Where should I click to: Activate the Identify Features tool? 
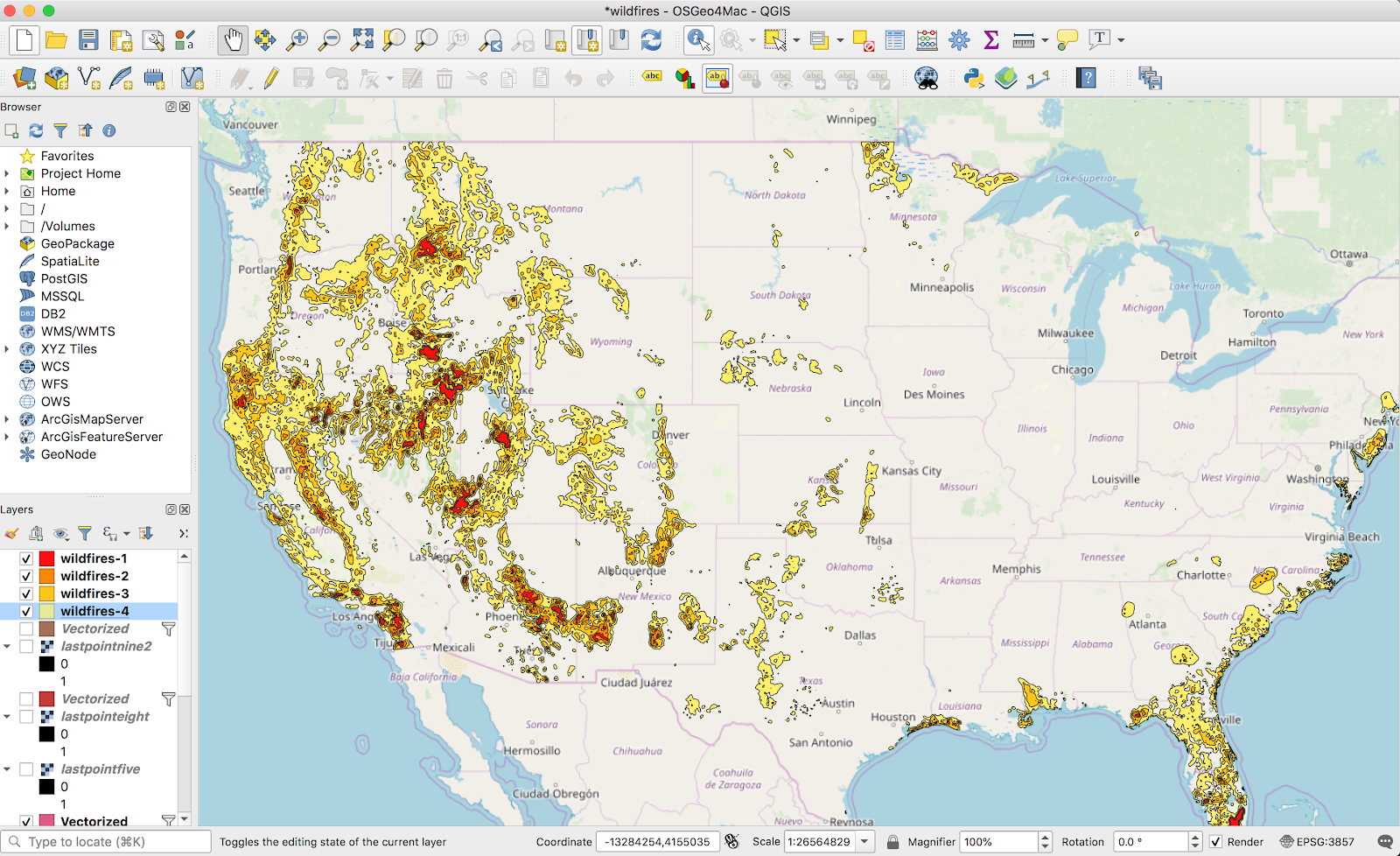coord(698,40)
